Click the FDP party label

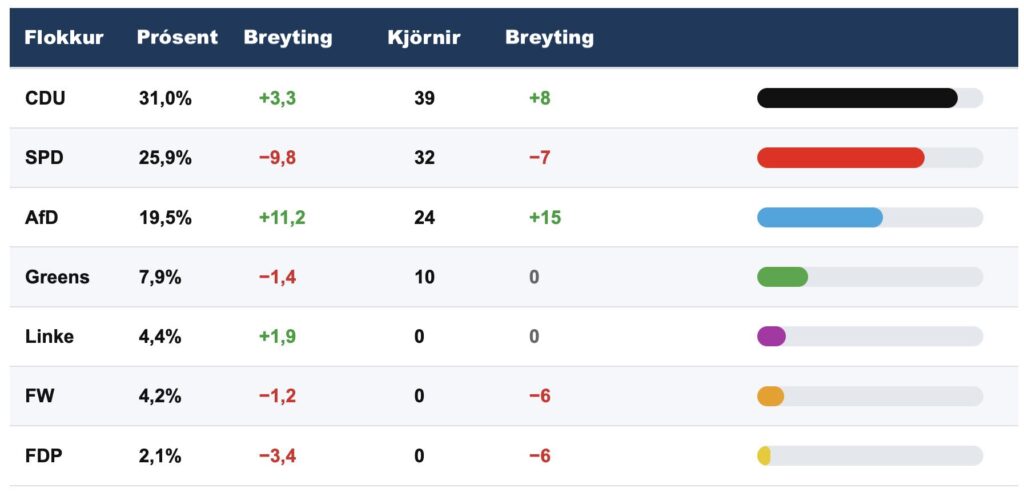coord(44,456)
